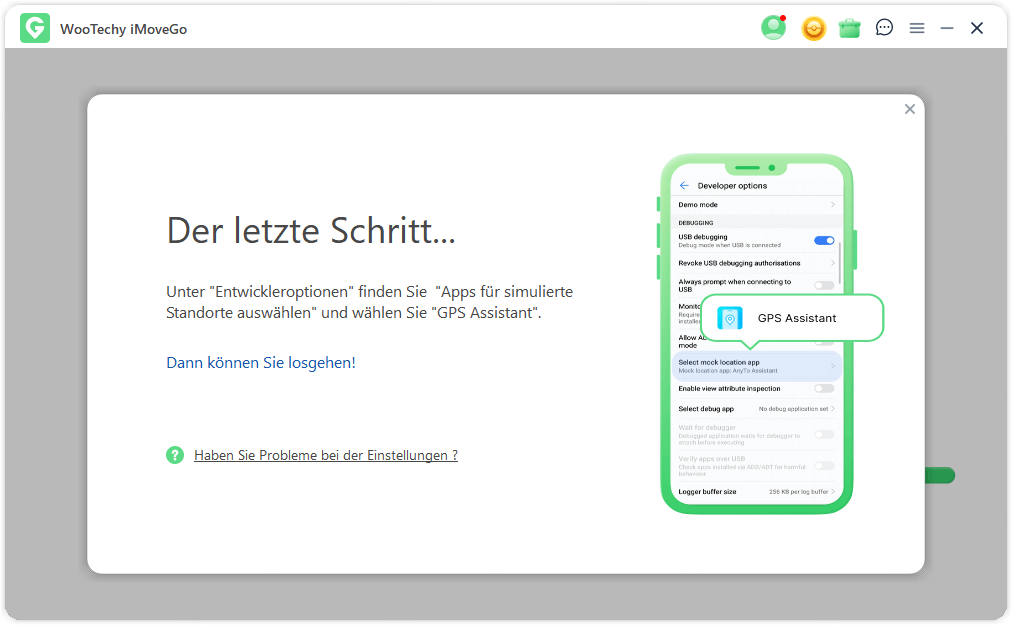Open the 'Select debug app' chevron
Screen dimensions: 1012x625
(x=832, y=409)
